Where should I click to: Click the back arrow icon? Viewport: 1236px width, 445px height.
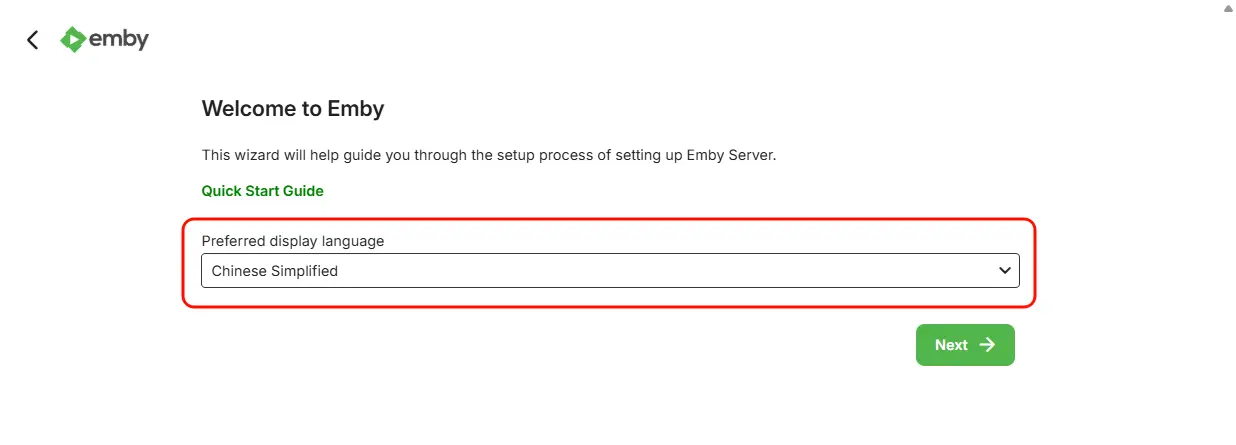point(33,40)
